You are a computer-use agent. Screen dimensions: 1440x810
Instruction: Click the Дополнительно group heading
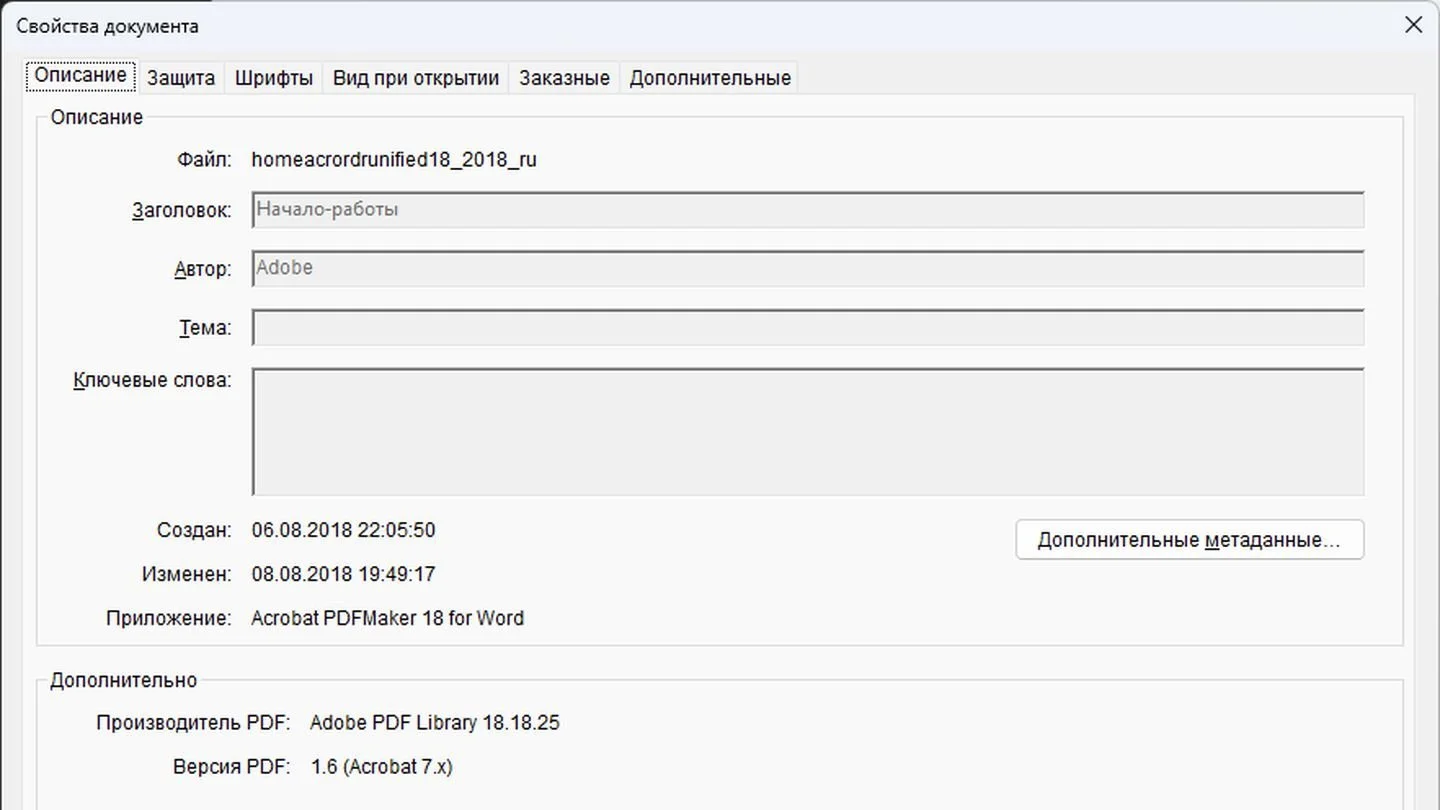coord(124,680)
